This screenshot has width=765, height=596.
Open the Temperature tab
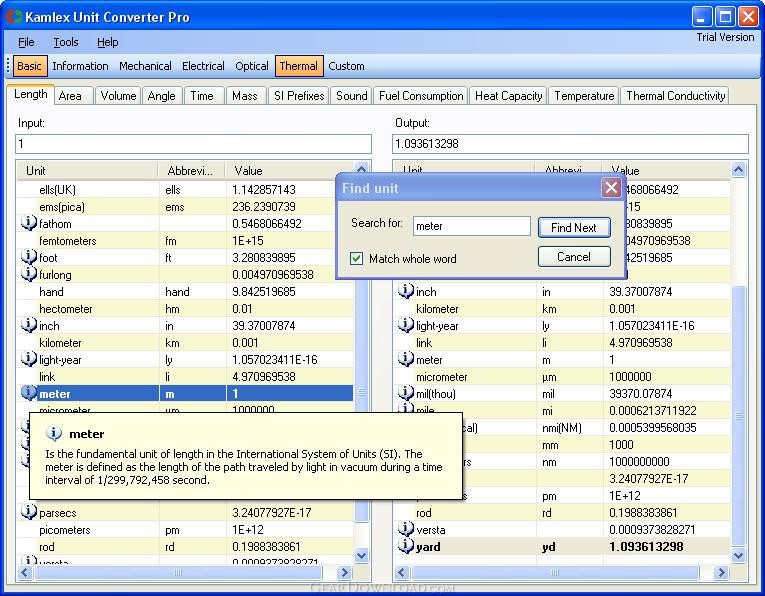[x=584, y=96]
